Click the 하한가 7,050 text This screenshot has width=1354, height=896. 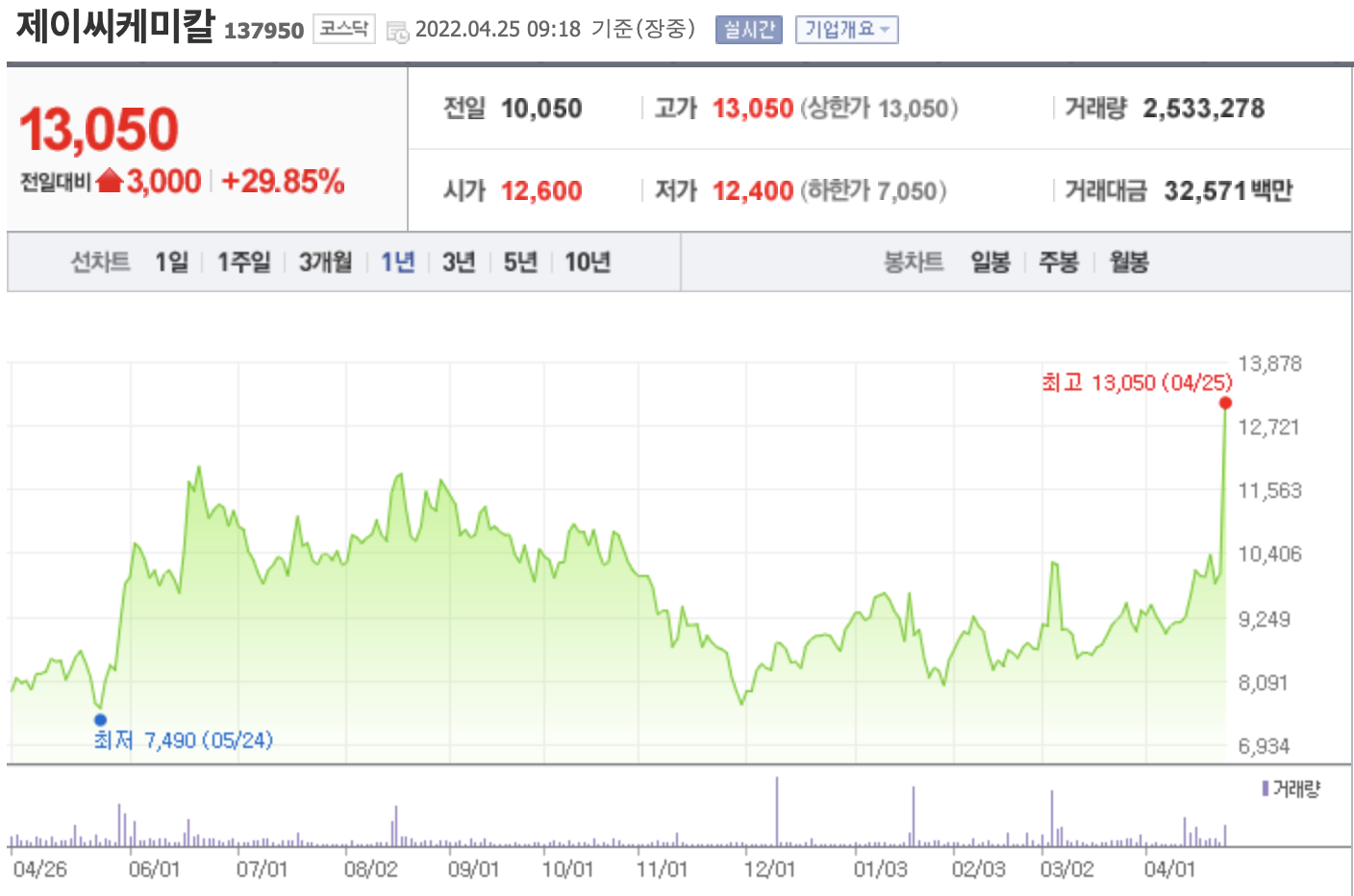[873, 190]
